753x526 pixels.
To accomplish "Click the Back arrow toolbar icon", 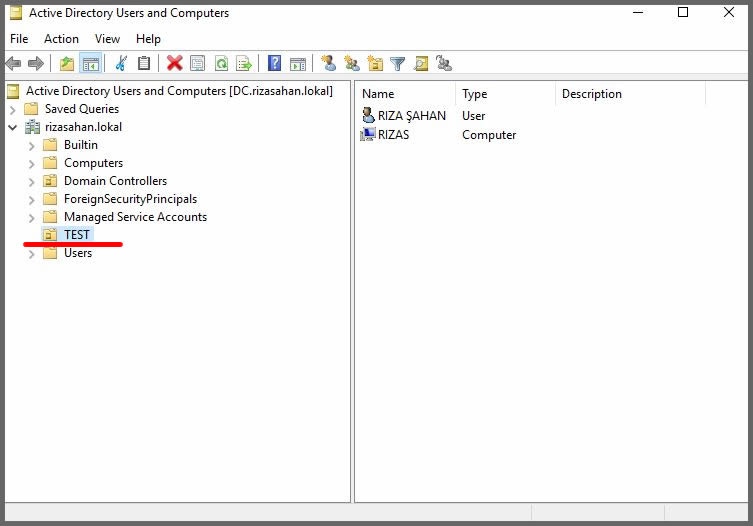I will click(14, 63).
